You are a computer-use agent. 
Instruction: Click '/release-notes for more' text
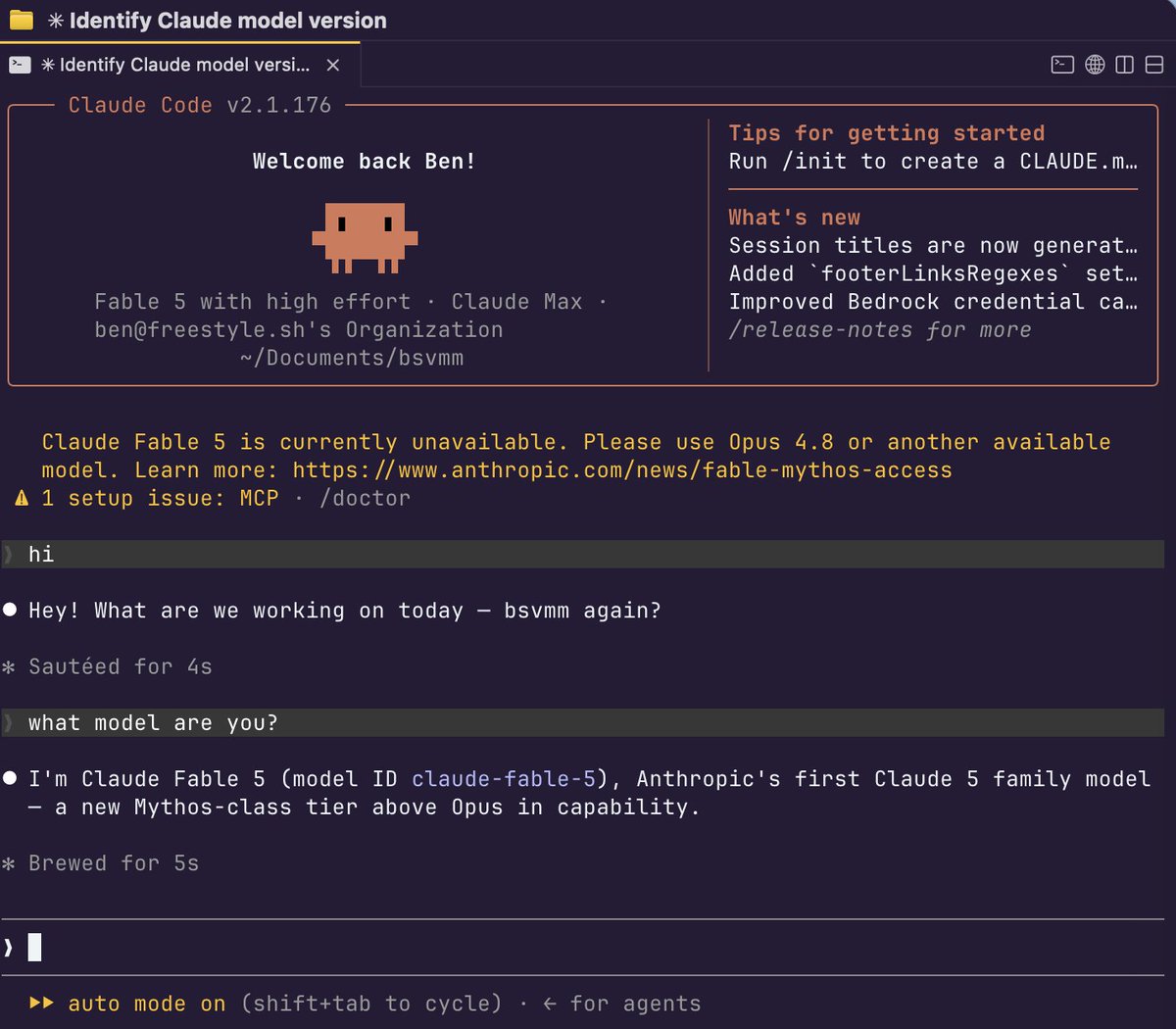[880, 330]
